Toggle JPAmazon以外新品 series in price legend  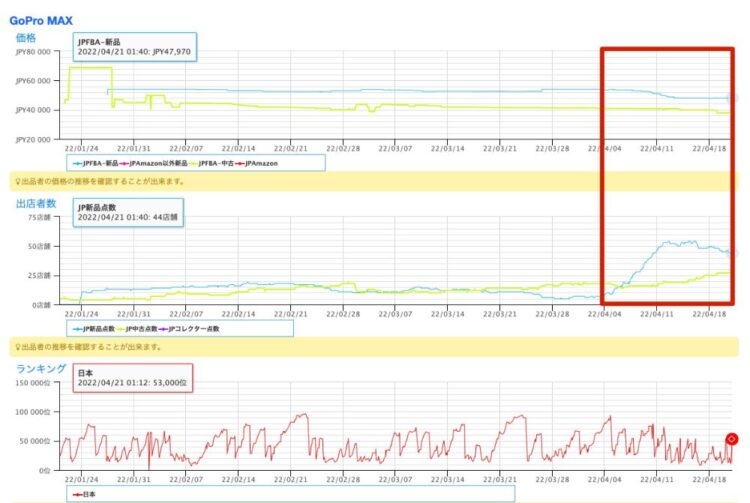click(153, 163)
